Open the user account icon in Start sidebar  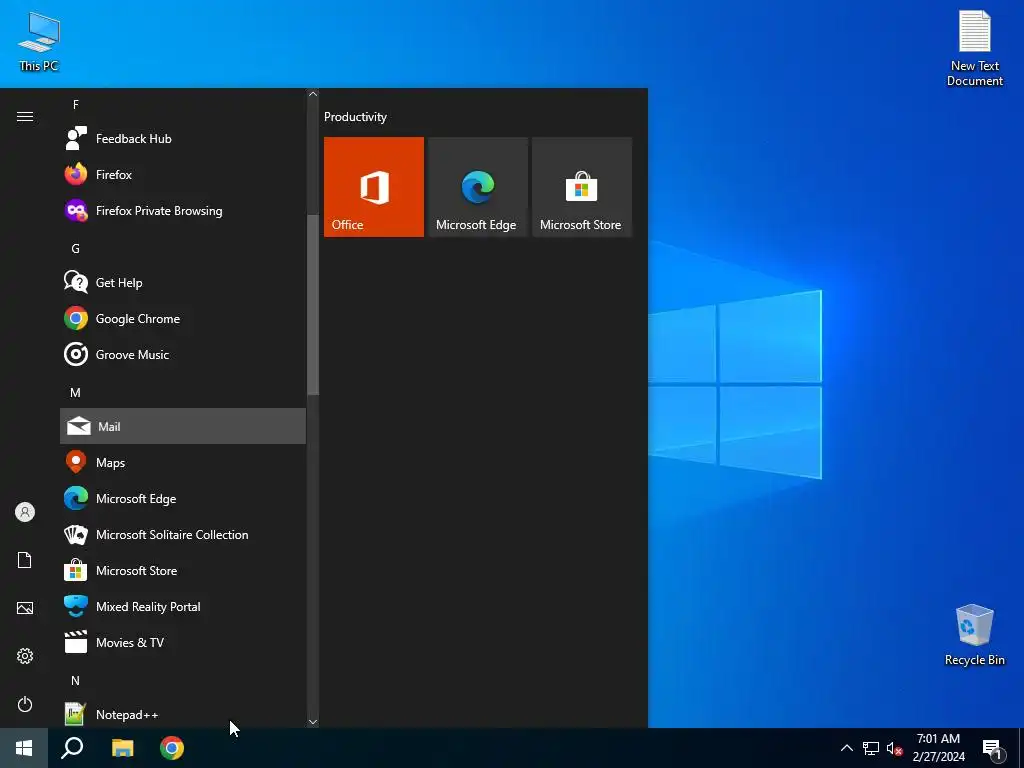pos(25,512)
